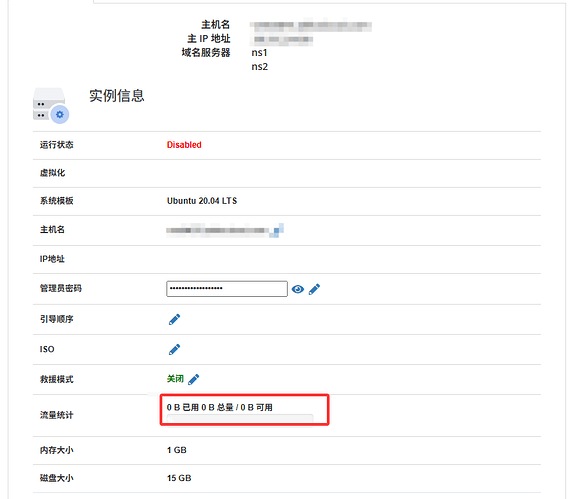Click the 虚拟化 row label

52,173
